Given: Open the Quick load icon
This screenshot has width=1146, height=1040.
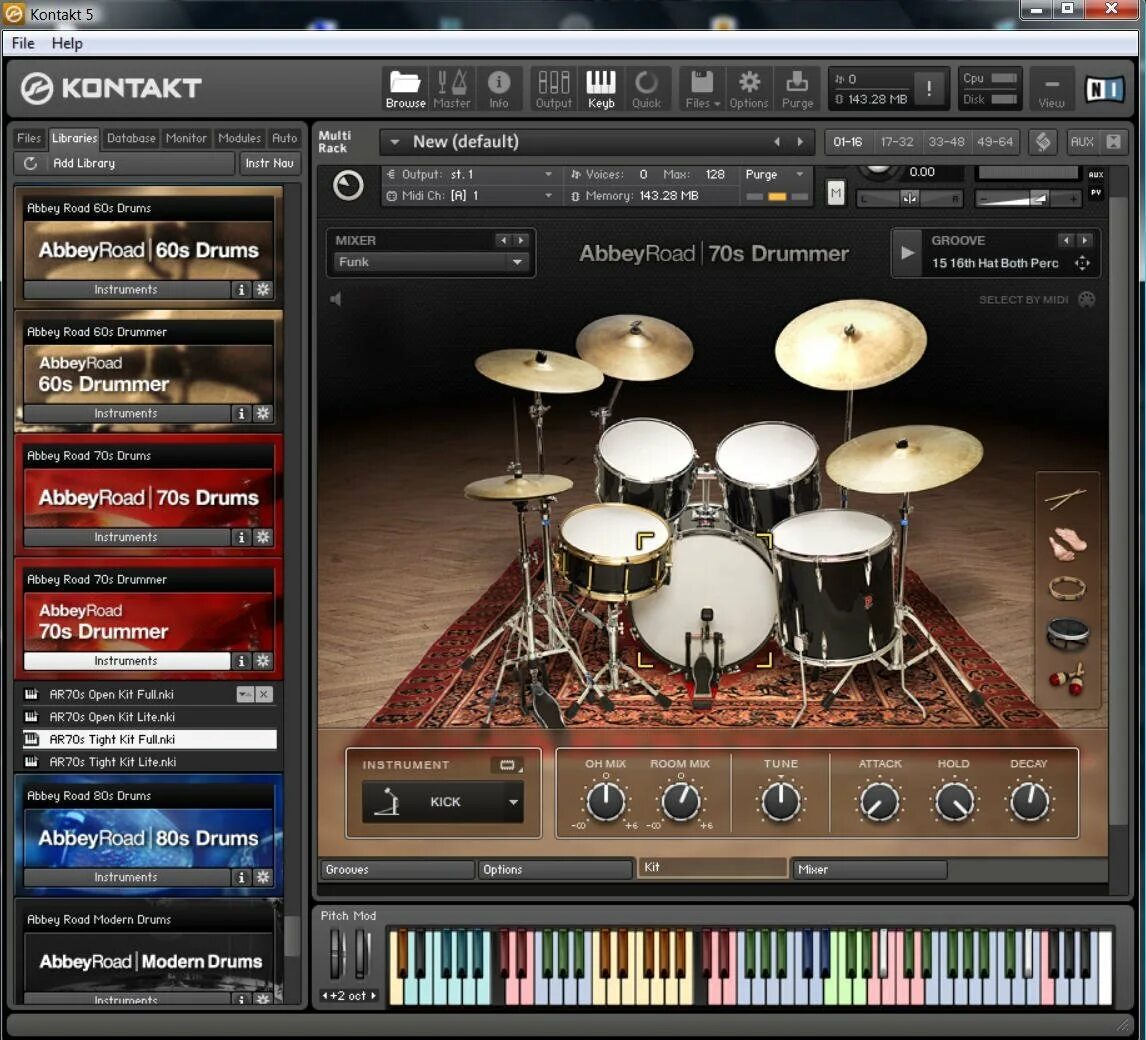Looking at the screenshot, I should coord(646,88).
